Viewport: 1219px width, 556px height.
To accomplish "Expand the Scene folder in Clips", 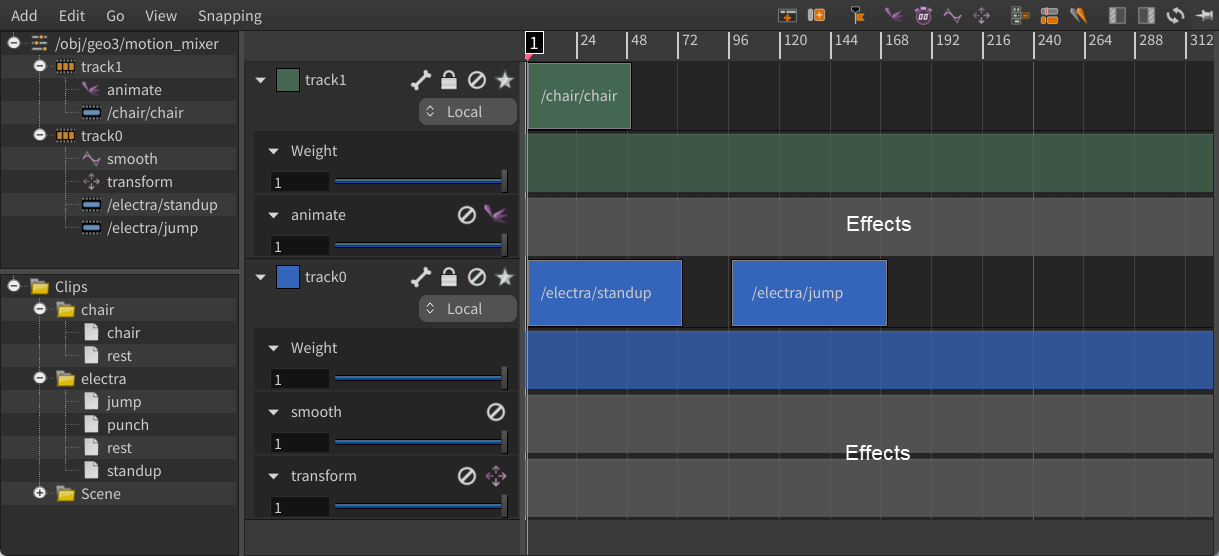I will pyautogui.click(x=40, y=493).
